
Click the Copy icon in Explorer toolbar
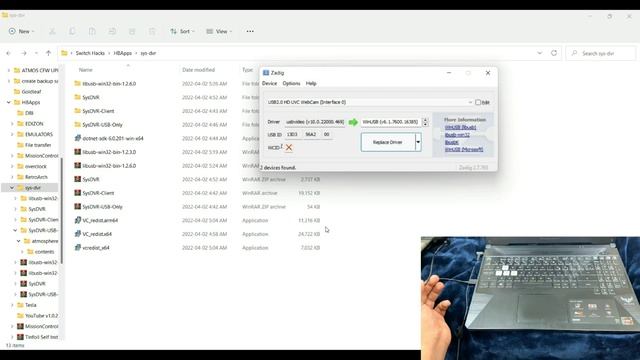coord(72,31)
